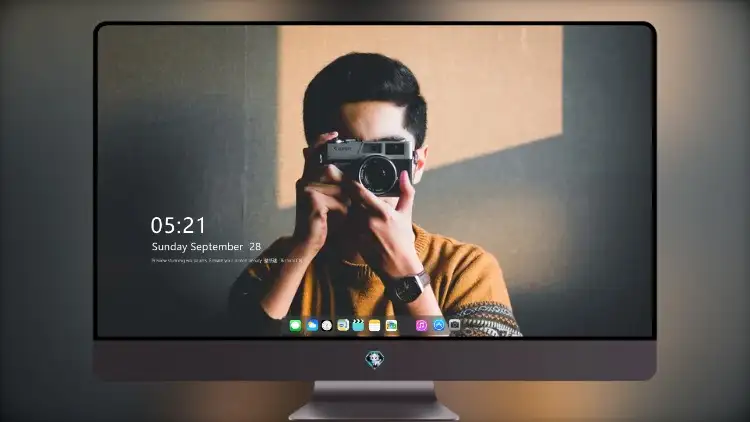
Task: Open the Weather app in the dock
Action: (x=312, y=325)
